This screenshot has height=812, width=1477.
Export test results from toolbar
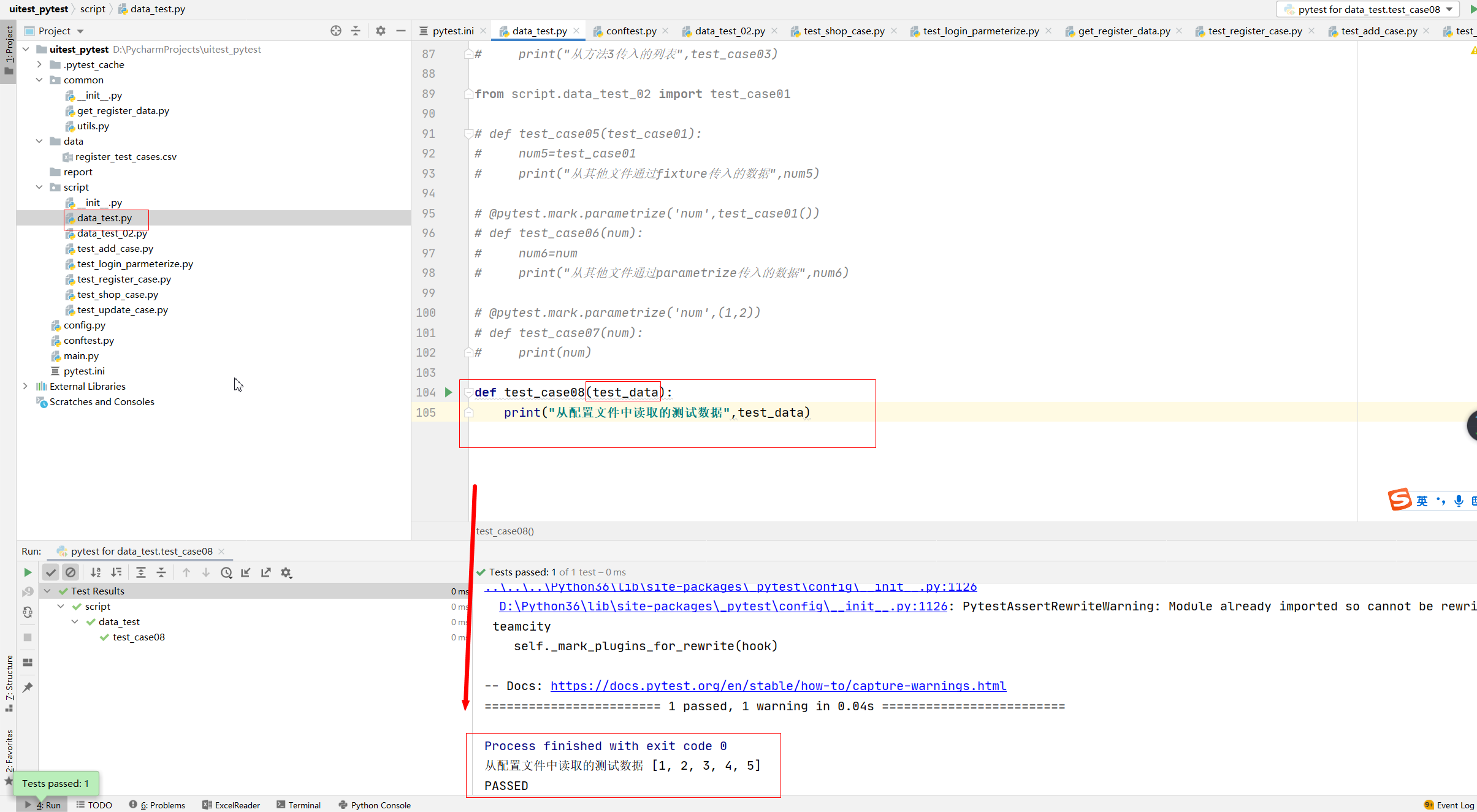pyautogui.click(x=266, y=572)
